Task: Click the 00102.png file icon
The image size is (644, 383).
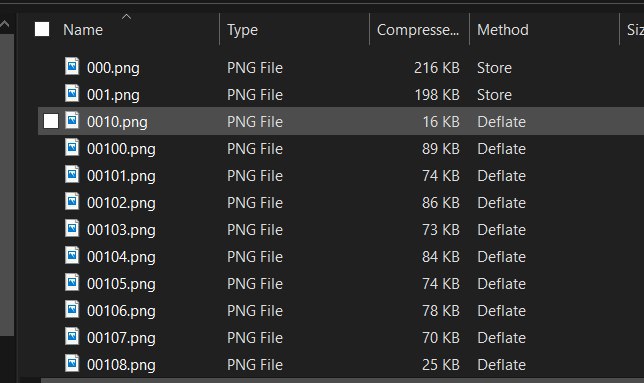Action: (72, 202)
